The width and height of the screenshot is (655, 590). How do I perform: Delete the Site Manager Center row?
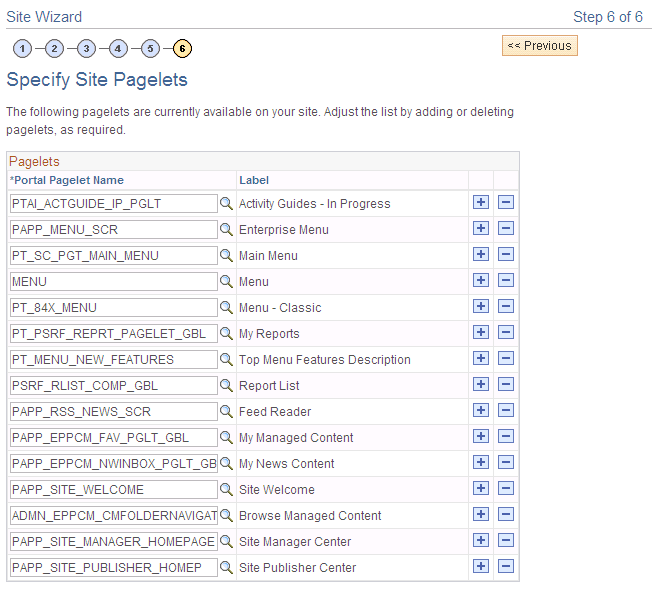(506, 540)
